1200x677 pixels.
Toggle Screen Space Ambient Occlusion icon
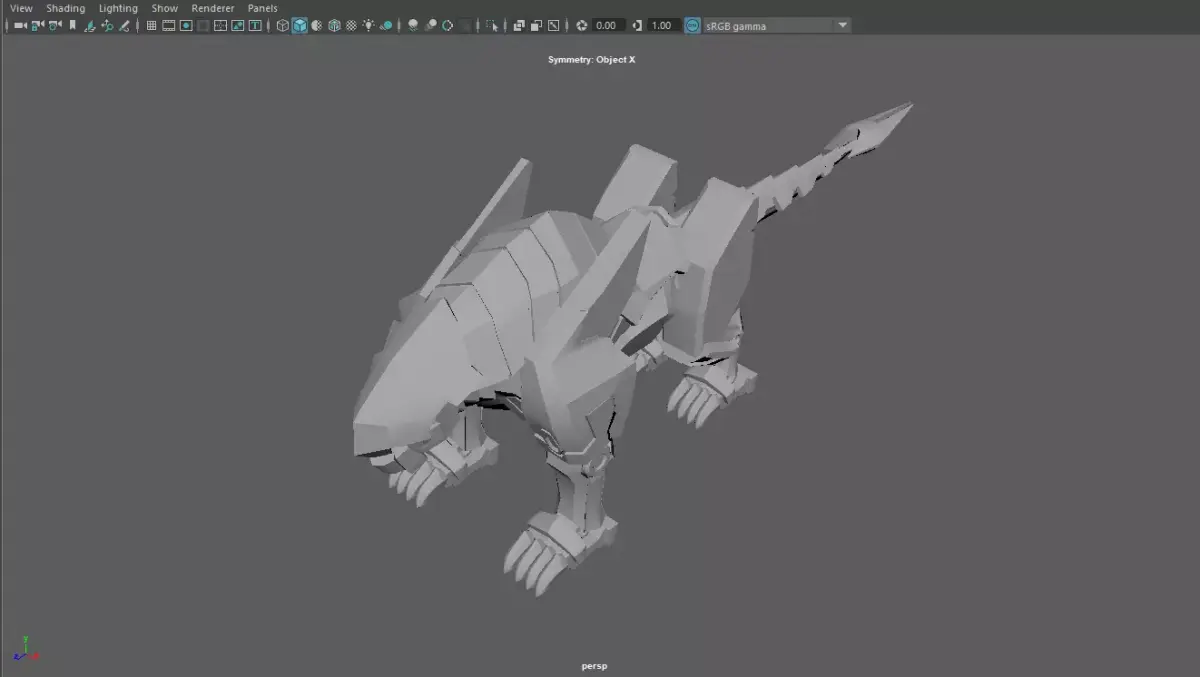413,25
